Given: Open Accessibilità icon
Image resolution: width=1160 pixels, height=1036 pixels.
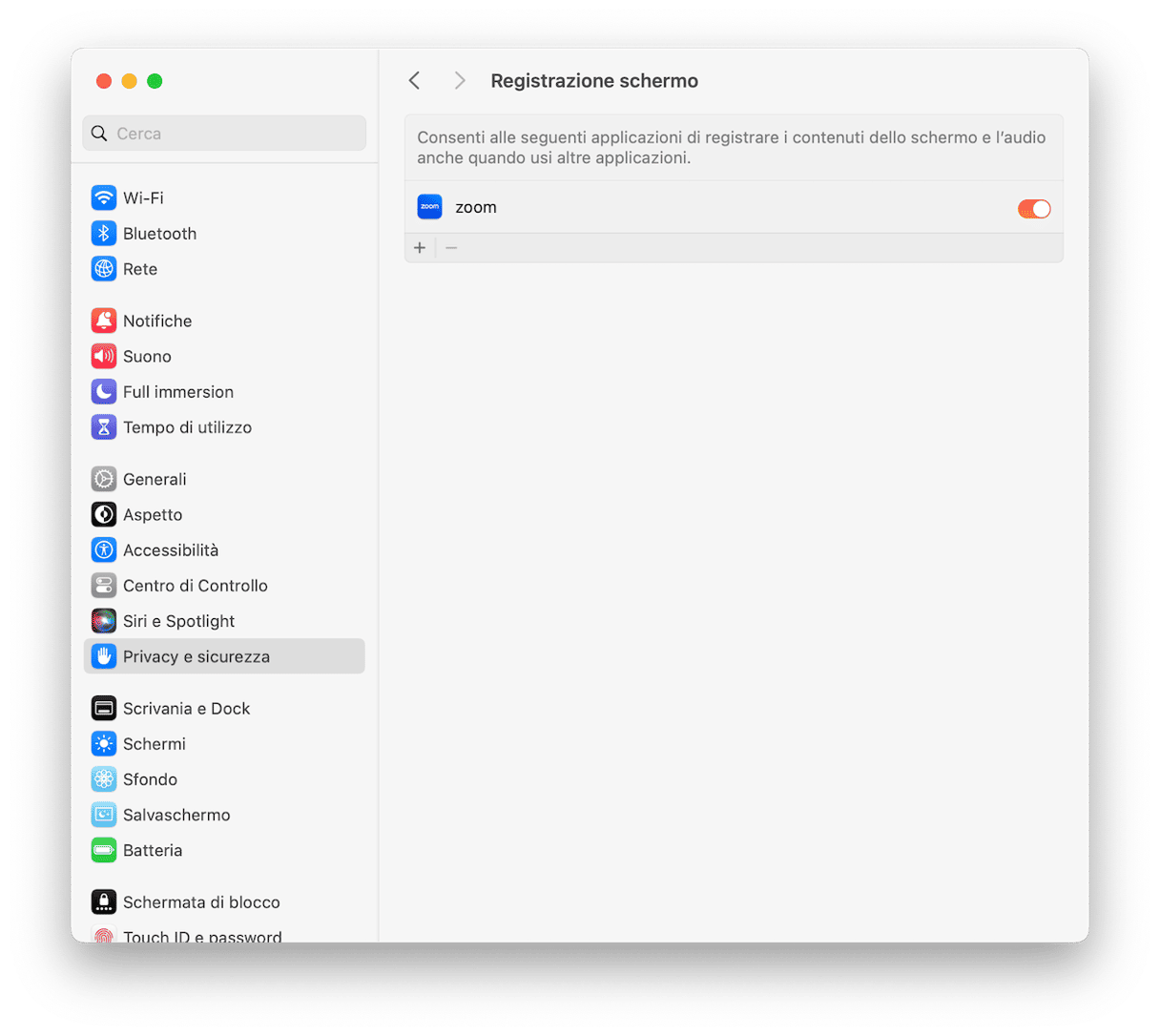Looking at the screenshot, I should (x=103, y=549).
